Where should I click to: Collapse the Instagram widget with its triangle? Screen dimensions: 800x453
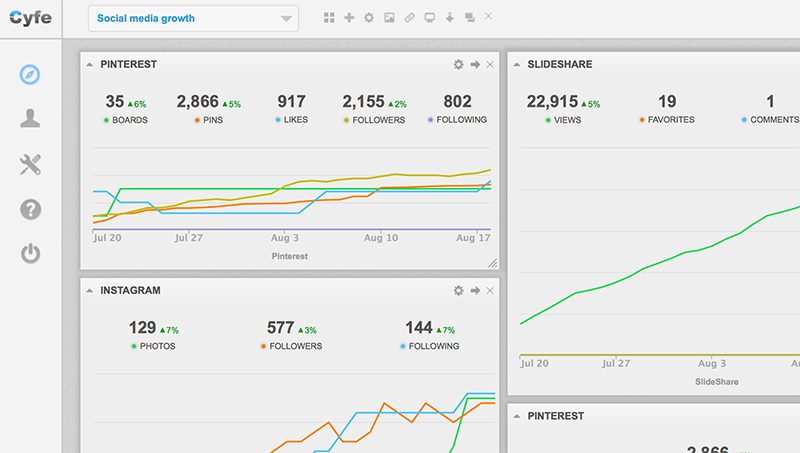(90, 291)
